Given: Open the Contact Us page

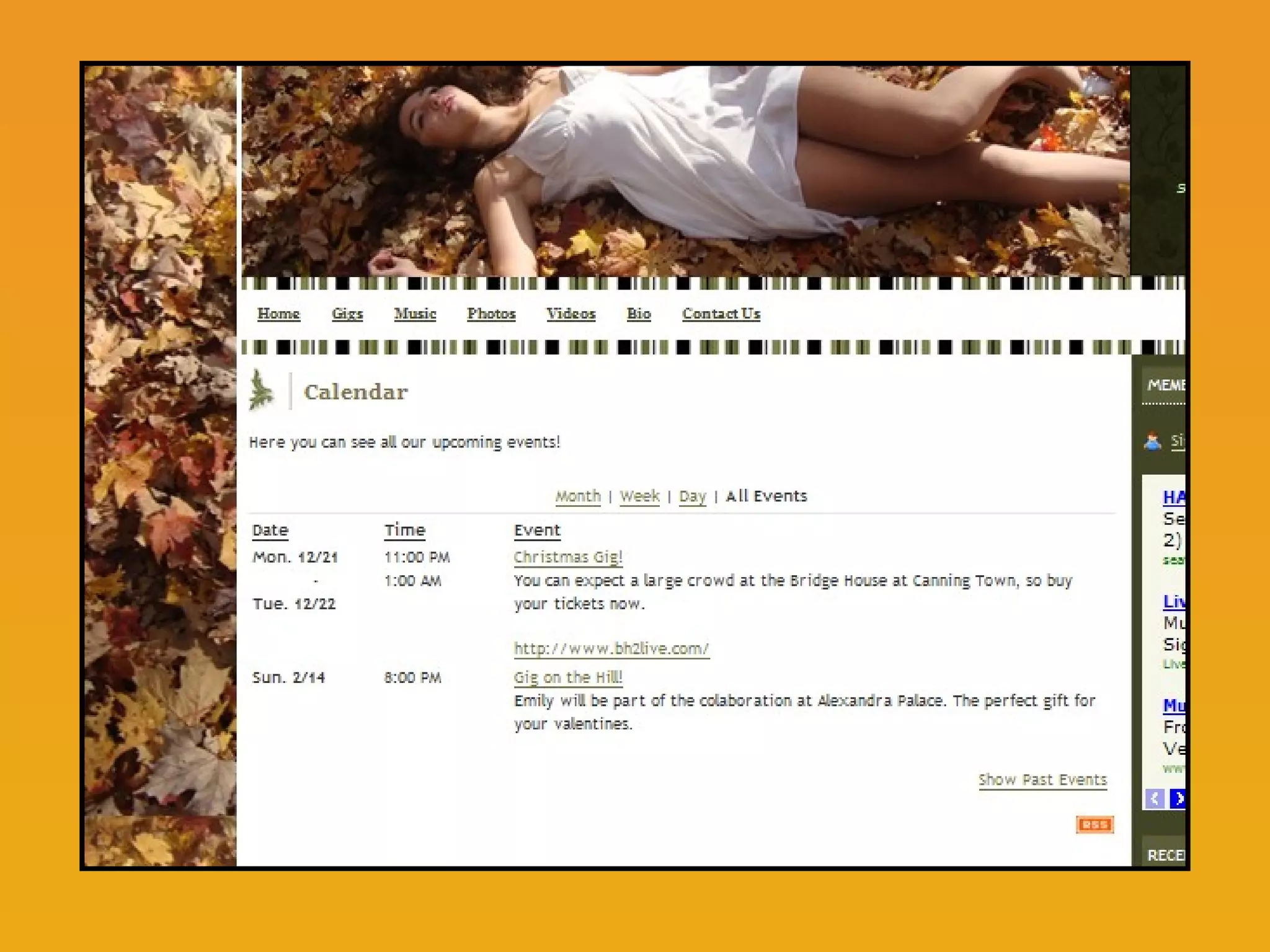Looking at the screenshot, I should tap(721, 314).
